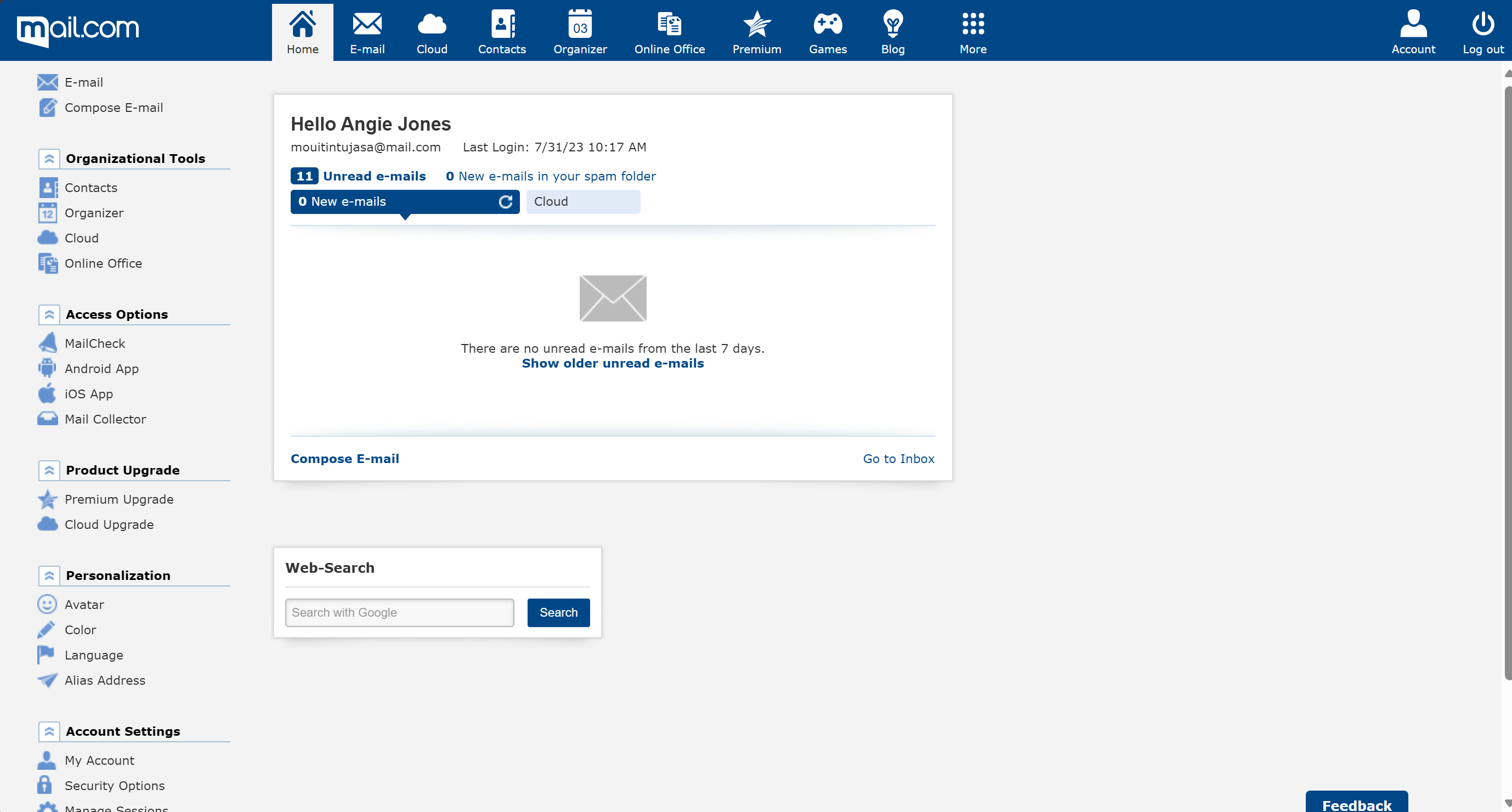Open the Cloud icon in top navigation

click(432, 25)
